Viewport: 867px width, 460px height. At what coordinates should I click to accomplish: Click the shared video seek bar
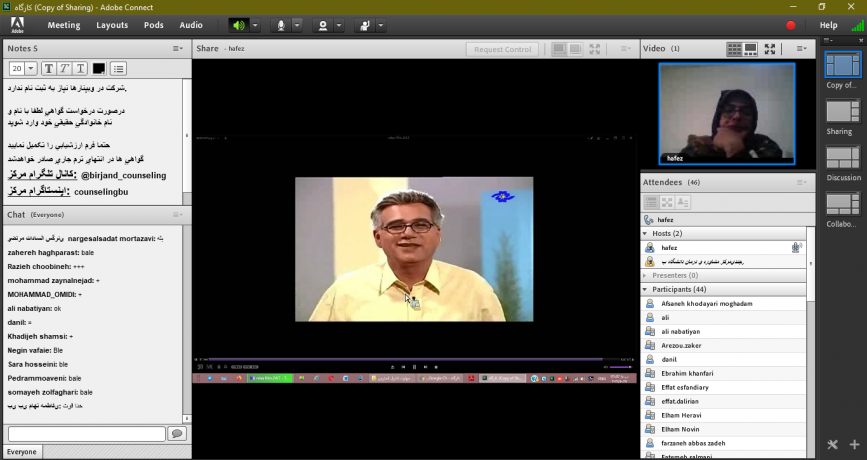tap(405, 359)
